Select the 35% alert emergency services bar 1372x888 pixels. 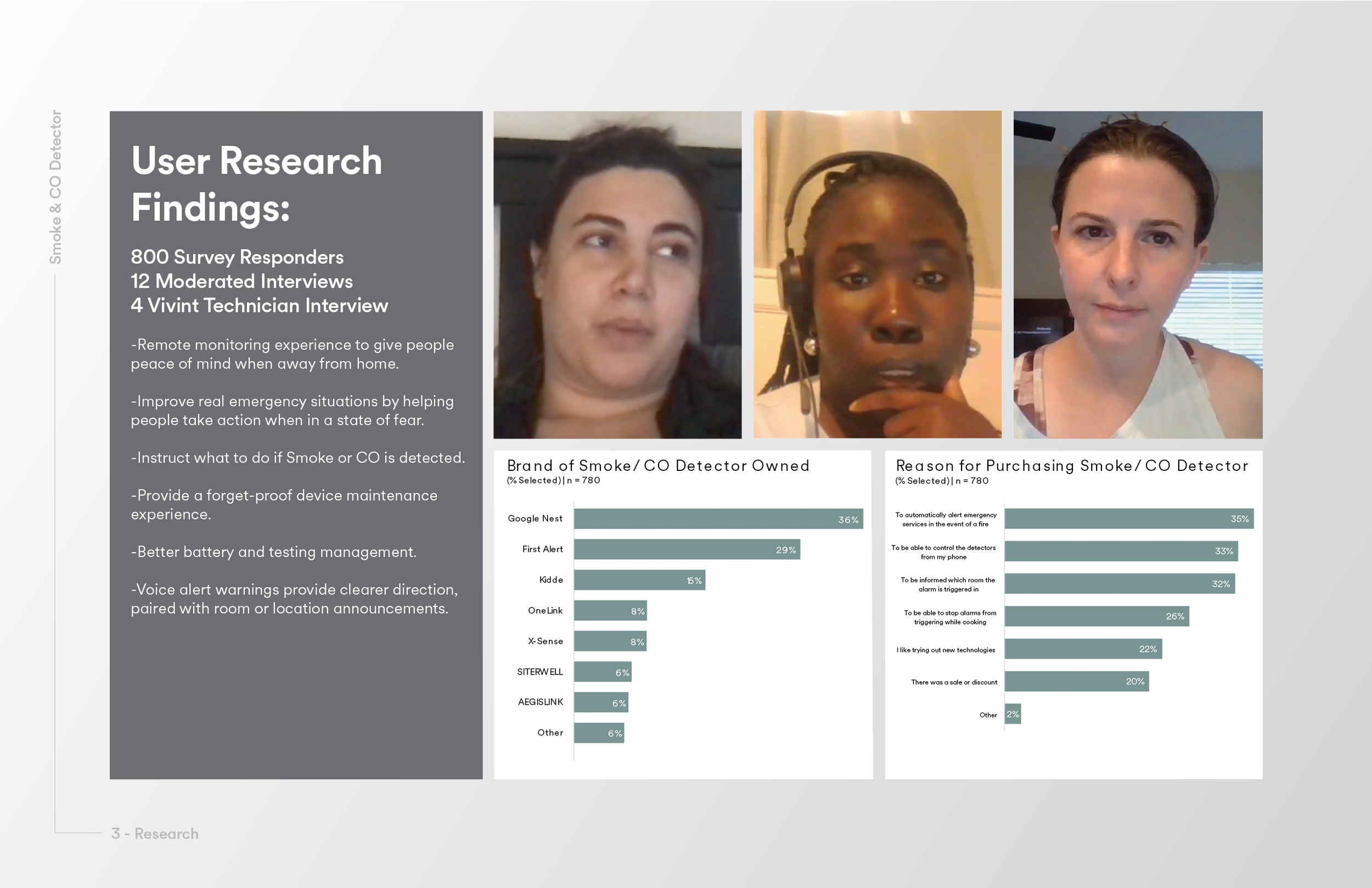pyautogui.click(x=1129, y=519)
